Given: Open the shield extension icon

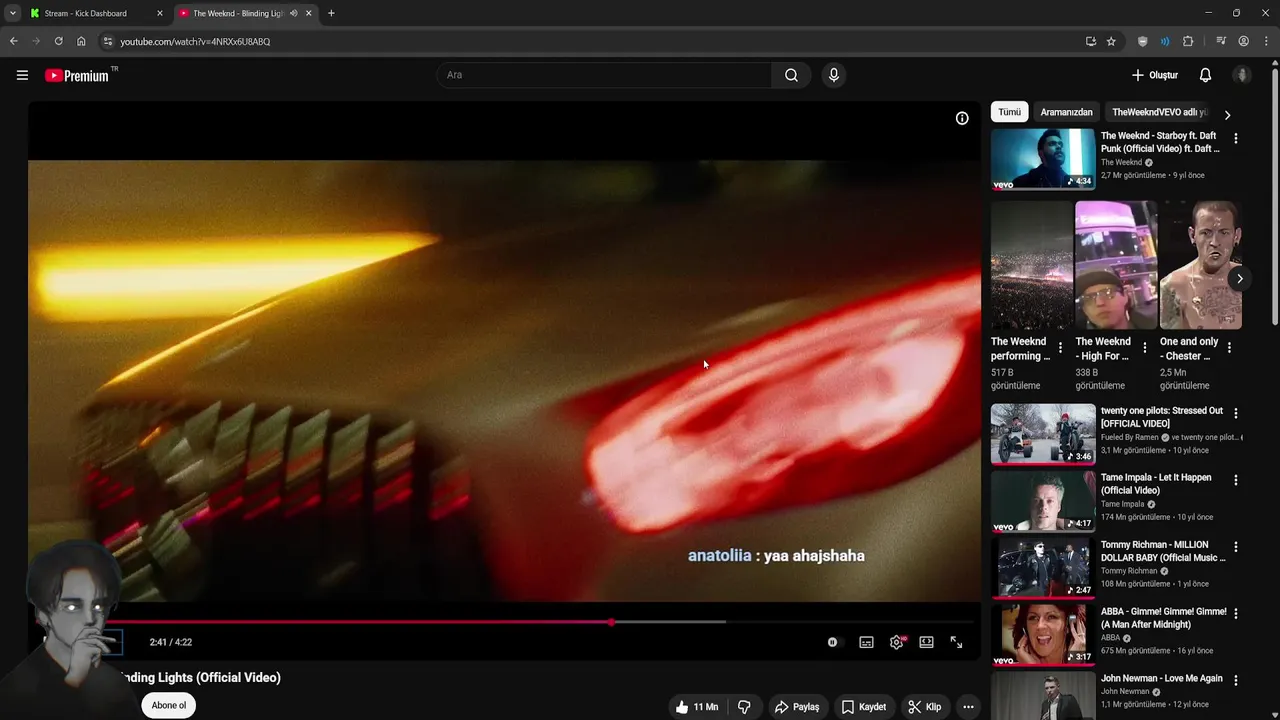Looking at the screenshot, I should tap(1142, 41).
